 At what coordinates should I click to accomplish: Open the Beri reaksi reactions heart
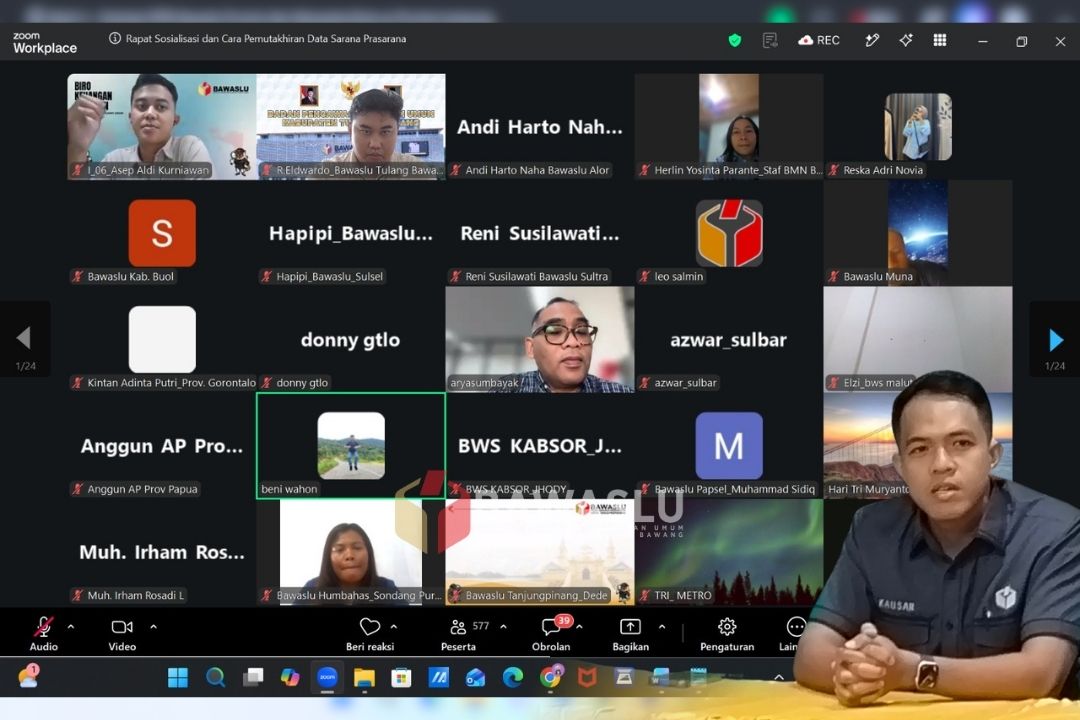point(370,627)
